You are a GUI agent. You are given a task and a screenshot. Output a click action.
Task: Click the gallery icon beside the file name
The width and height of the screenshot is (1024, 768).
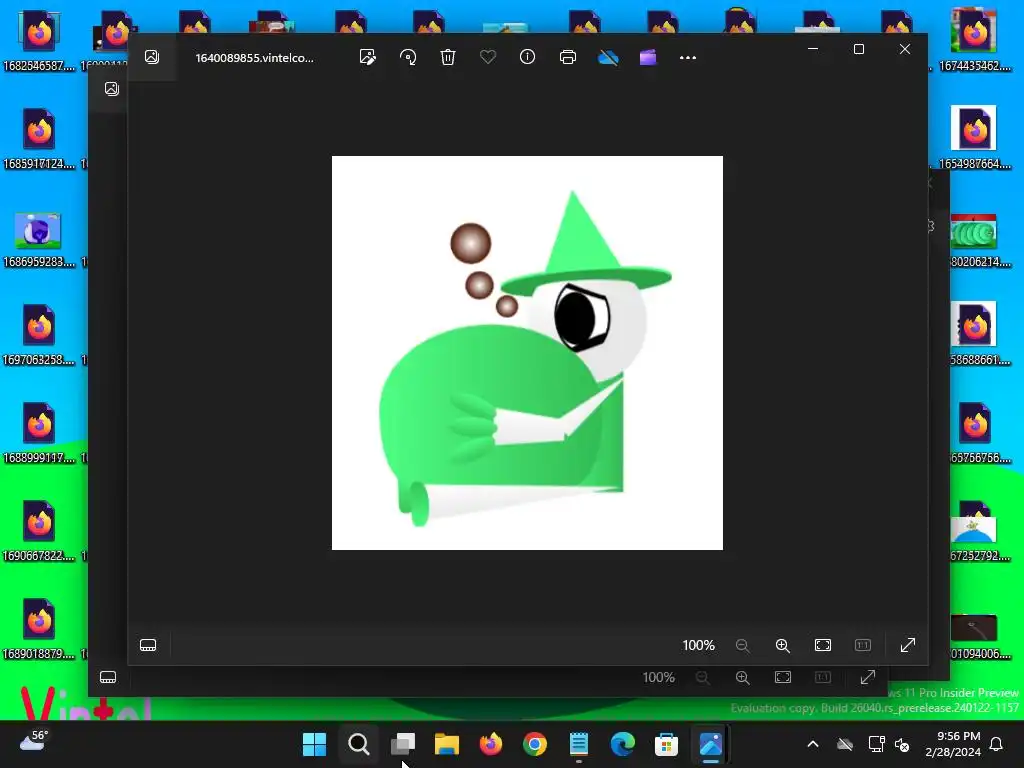pos(152,57)
